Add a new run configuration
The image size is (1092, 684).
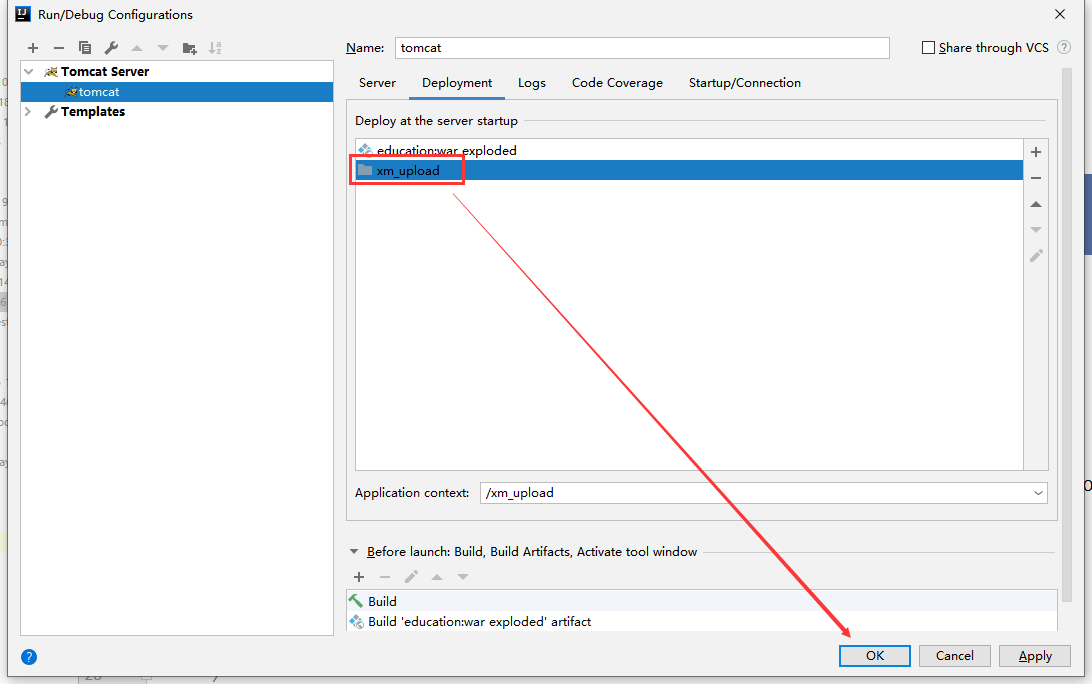[33, 48]
